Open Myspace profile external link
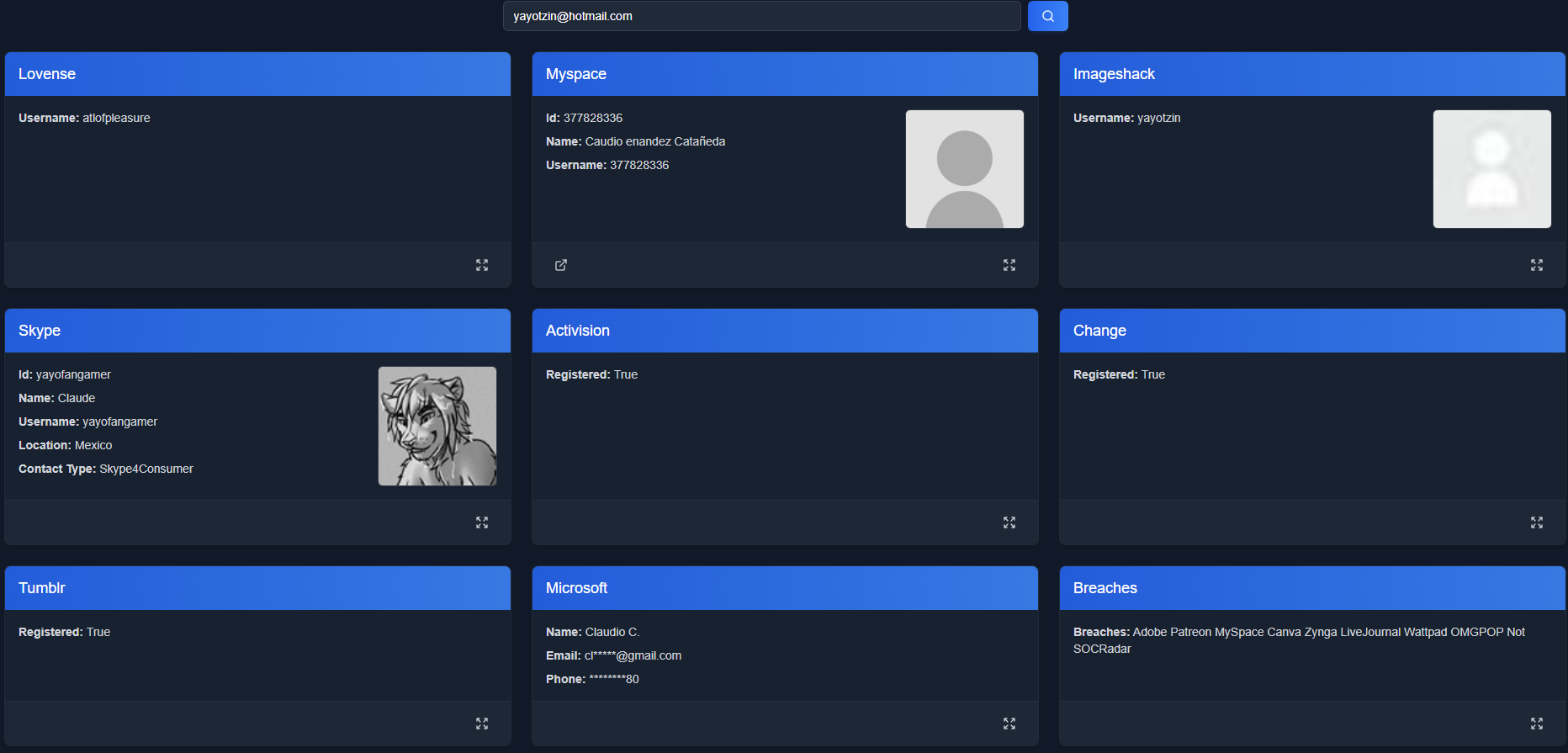 (561, 265)
